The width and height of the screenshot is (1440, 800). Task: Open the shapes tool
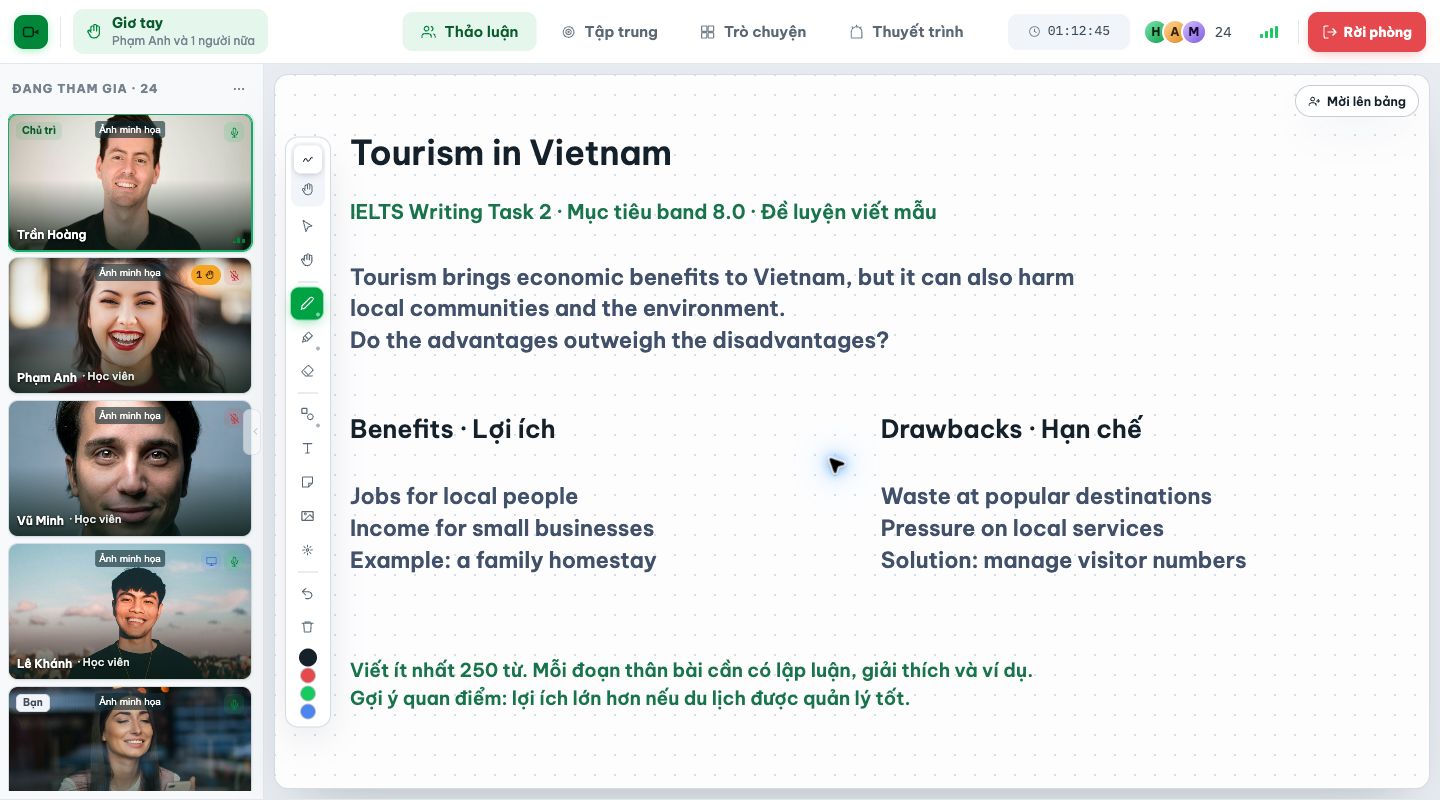[307, 414]
